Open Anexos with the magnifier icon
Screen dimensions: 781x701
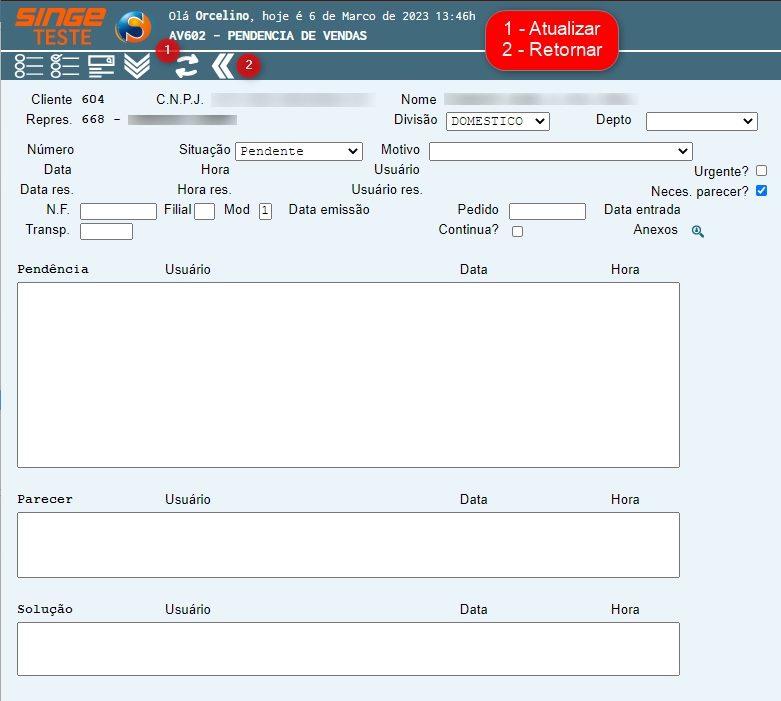coord(698,231)
